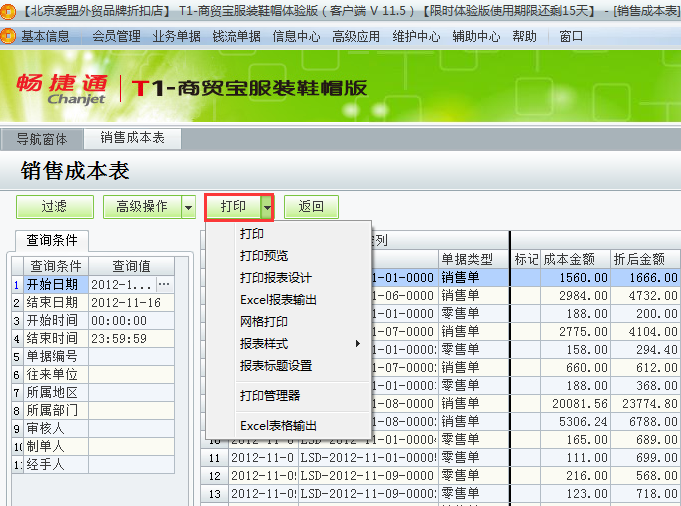The image size is (681, 506).
Task: Open 打印管理器 from the menu
Action: [270, 396]
